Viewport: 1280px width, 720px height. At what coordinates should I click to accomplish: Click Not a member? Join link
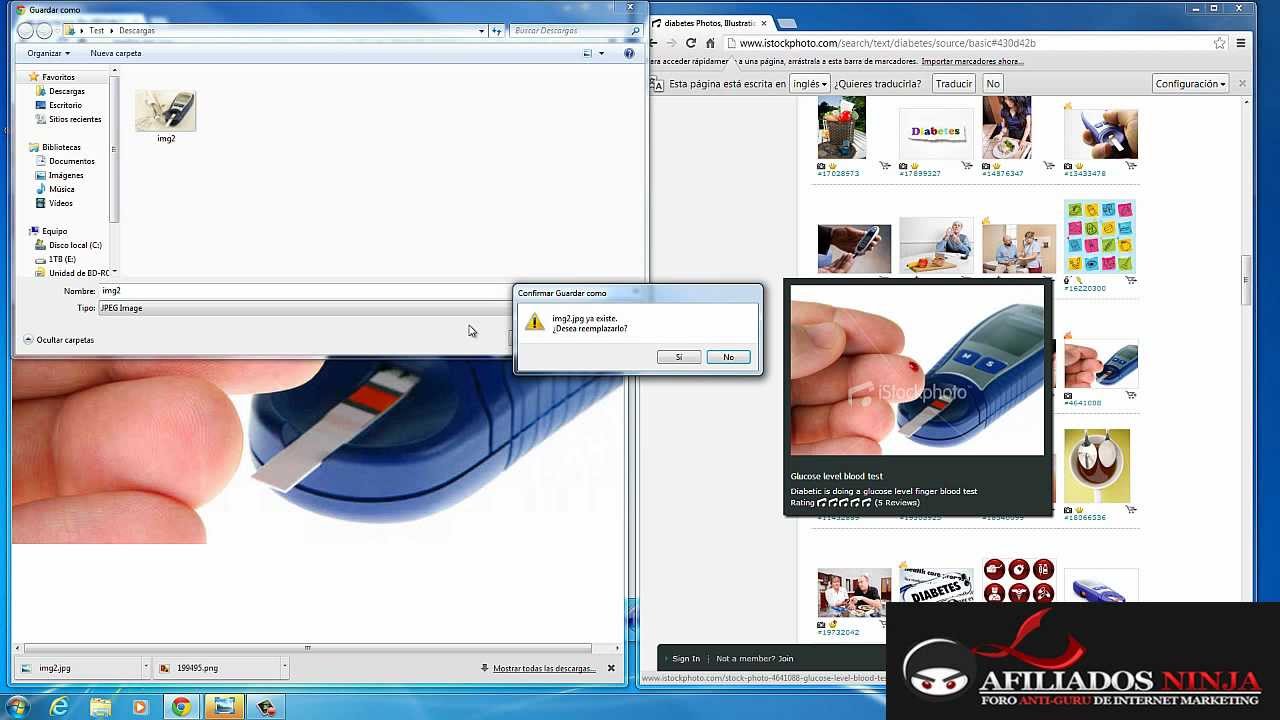tap(754, 659)
